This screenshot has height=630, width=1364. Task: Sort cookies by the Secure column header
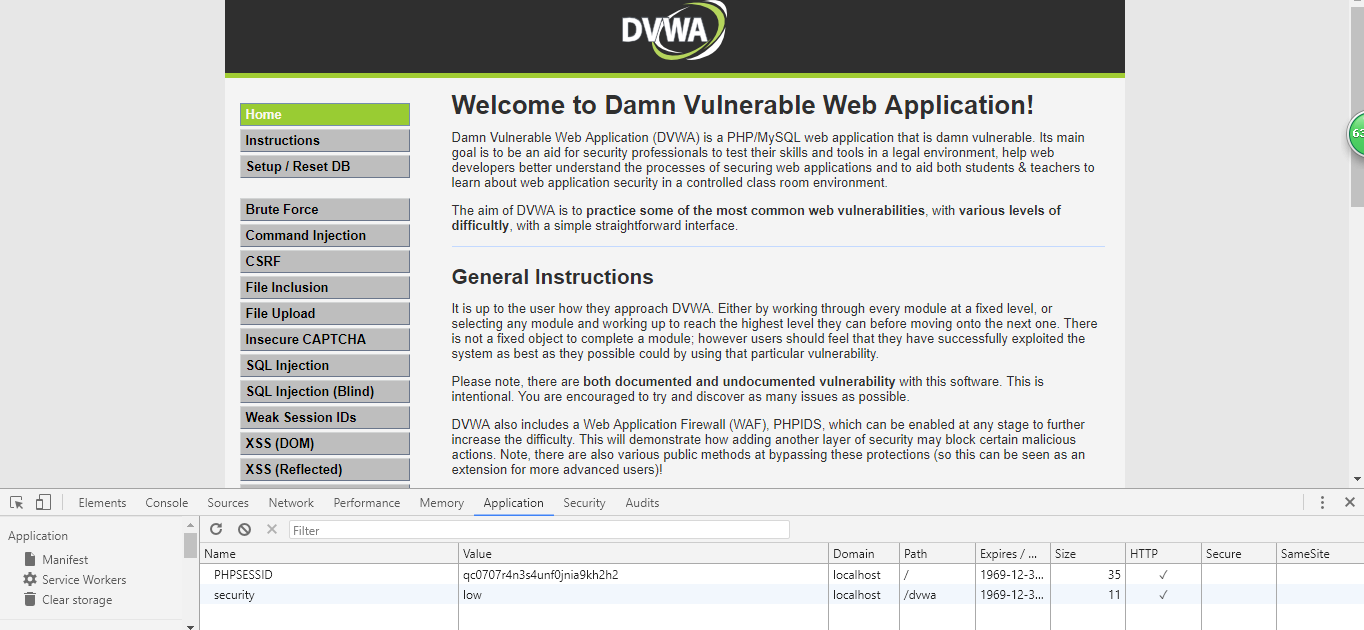point(1238,553)
